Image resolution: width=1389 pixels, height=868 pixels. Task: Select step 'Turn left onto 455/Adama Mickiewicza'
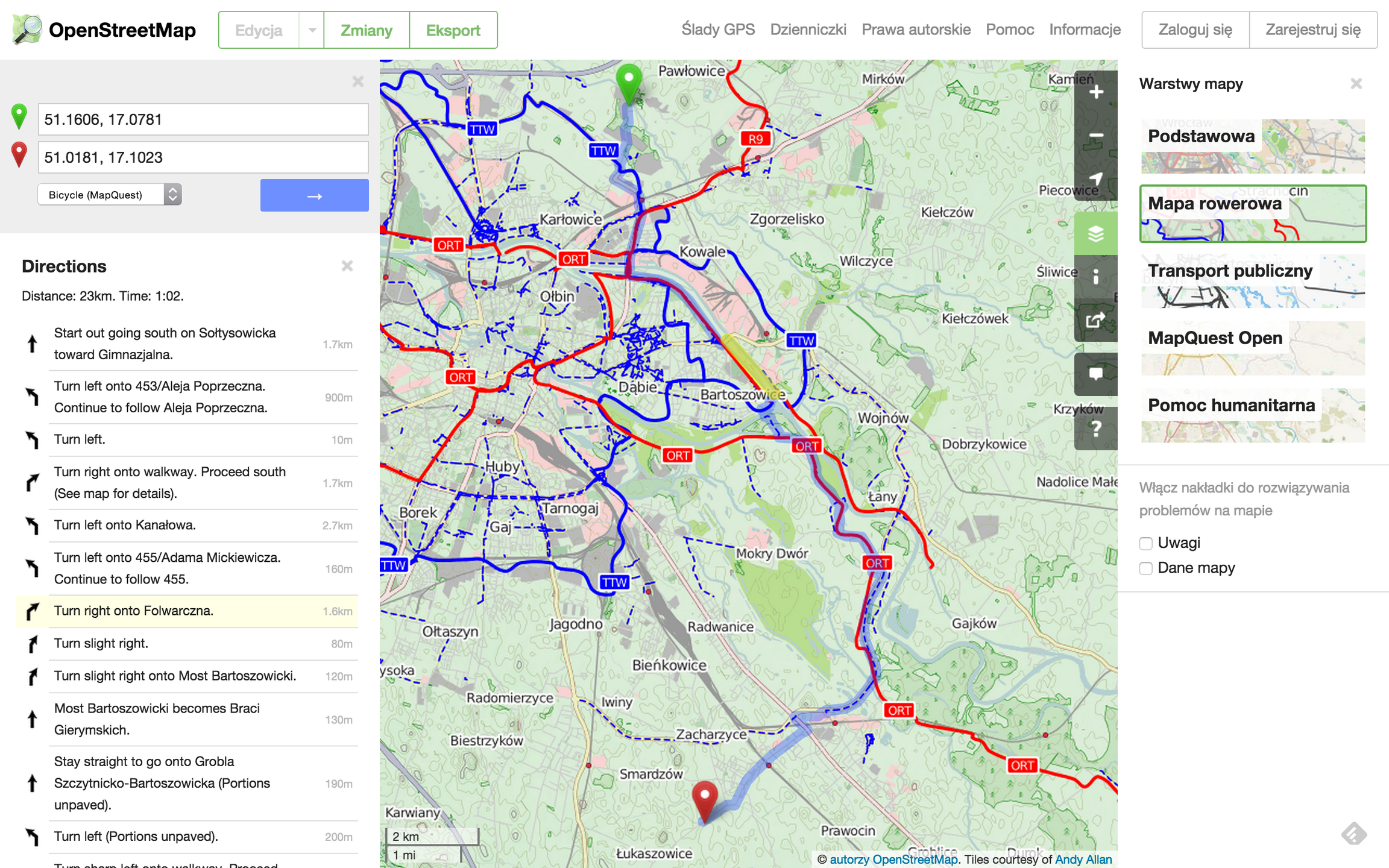pyautogui.click(x=188, y=568)
